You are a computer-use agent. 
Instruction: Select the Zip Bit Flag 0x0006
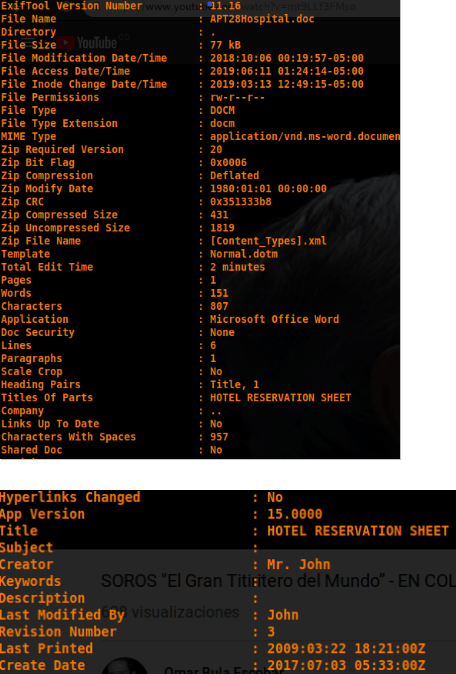[228, 162]
